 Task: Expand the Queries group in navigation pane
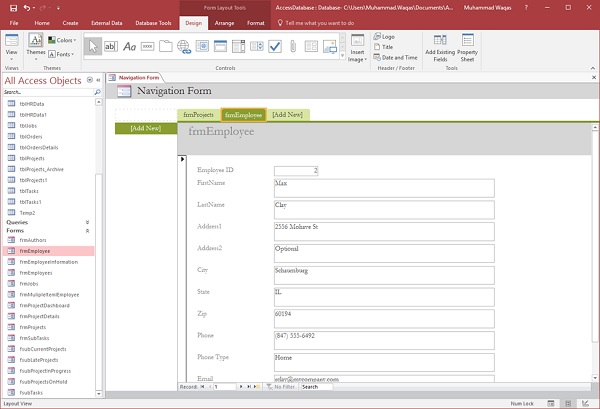click(88, 222)
